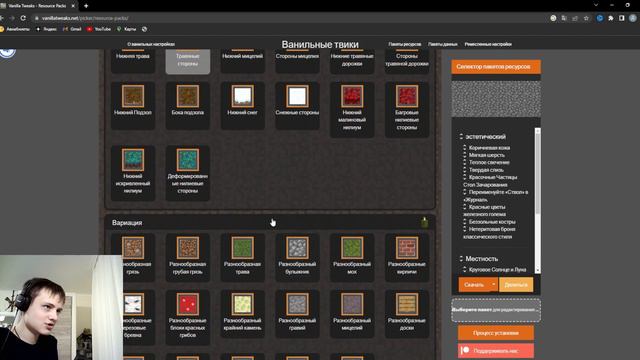This screenshot has width=640, height=360.
Task: Click the Делиться share button
Action: click(516, 284)
